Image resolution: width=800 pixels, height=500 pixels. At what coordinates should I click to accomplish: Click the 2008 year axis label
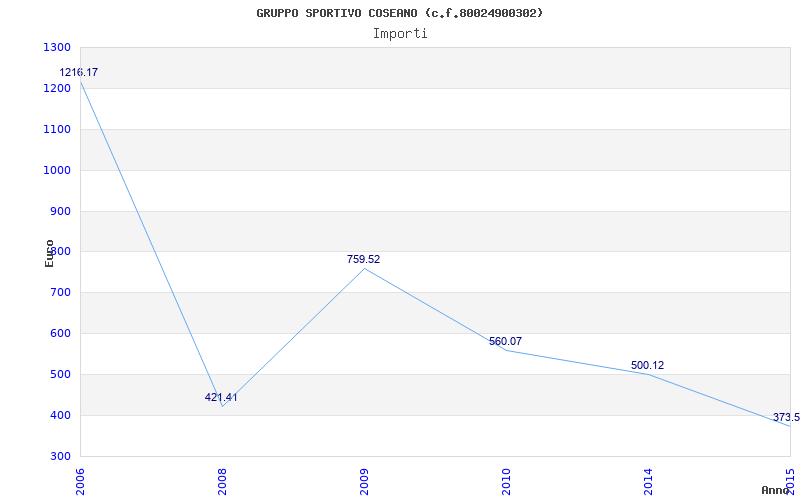(222, 482)
